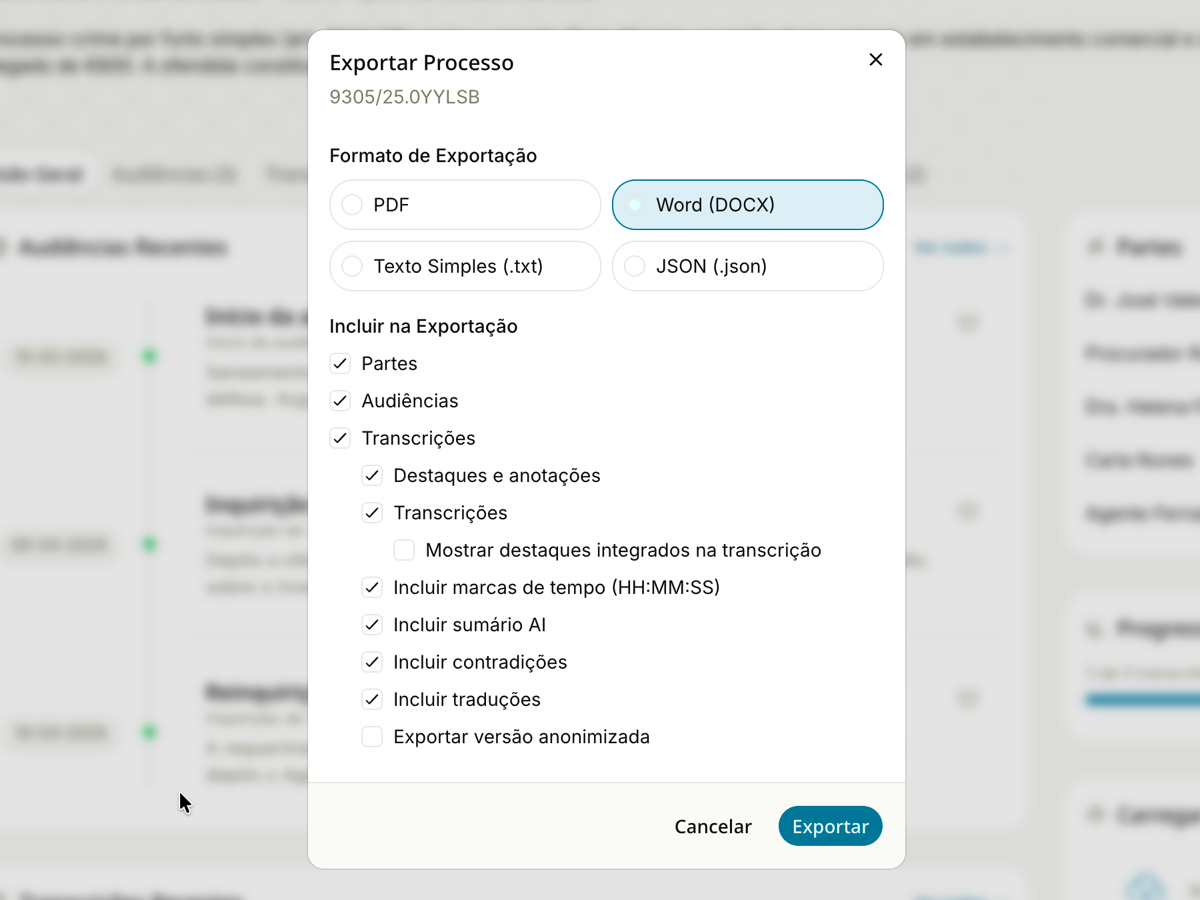This screenshot has width=1200, height=900.
Task: Select the PDF export format
Action: (465, 205)
